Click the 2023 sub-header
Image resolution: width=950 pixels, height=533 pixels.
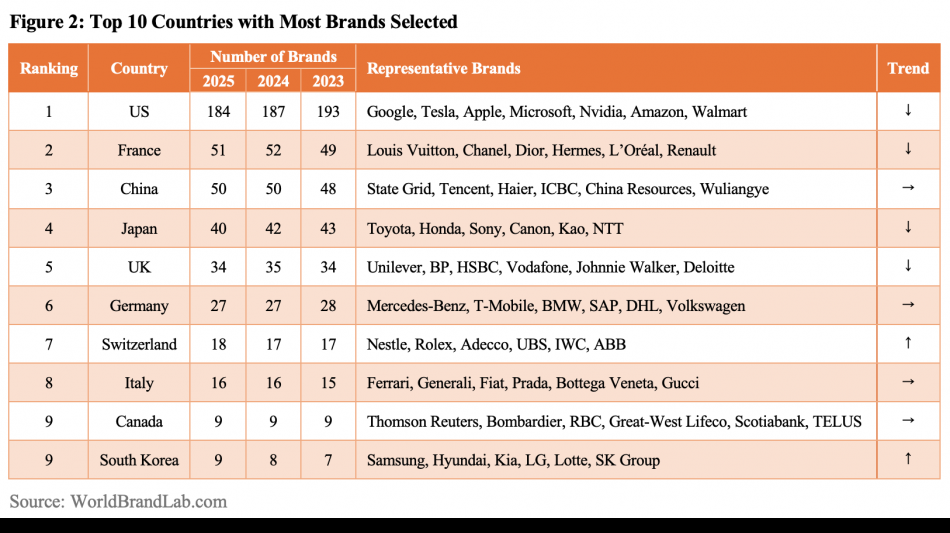click(x=328, y=81)
